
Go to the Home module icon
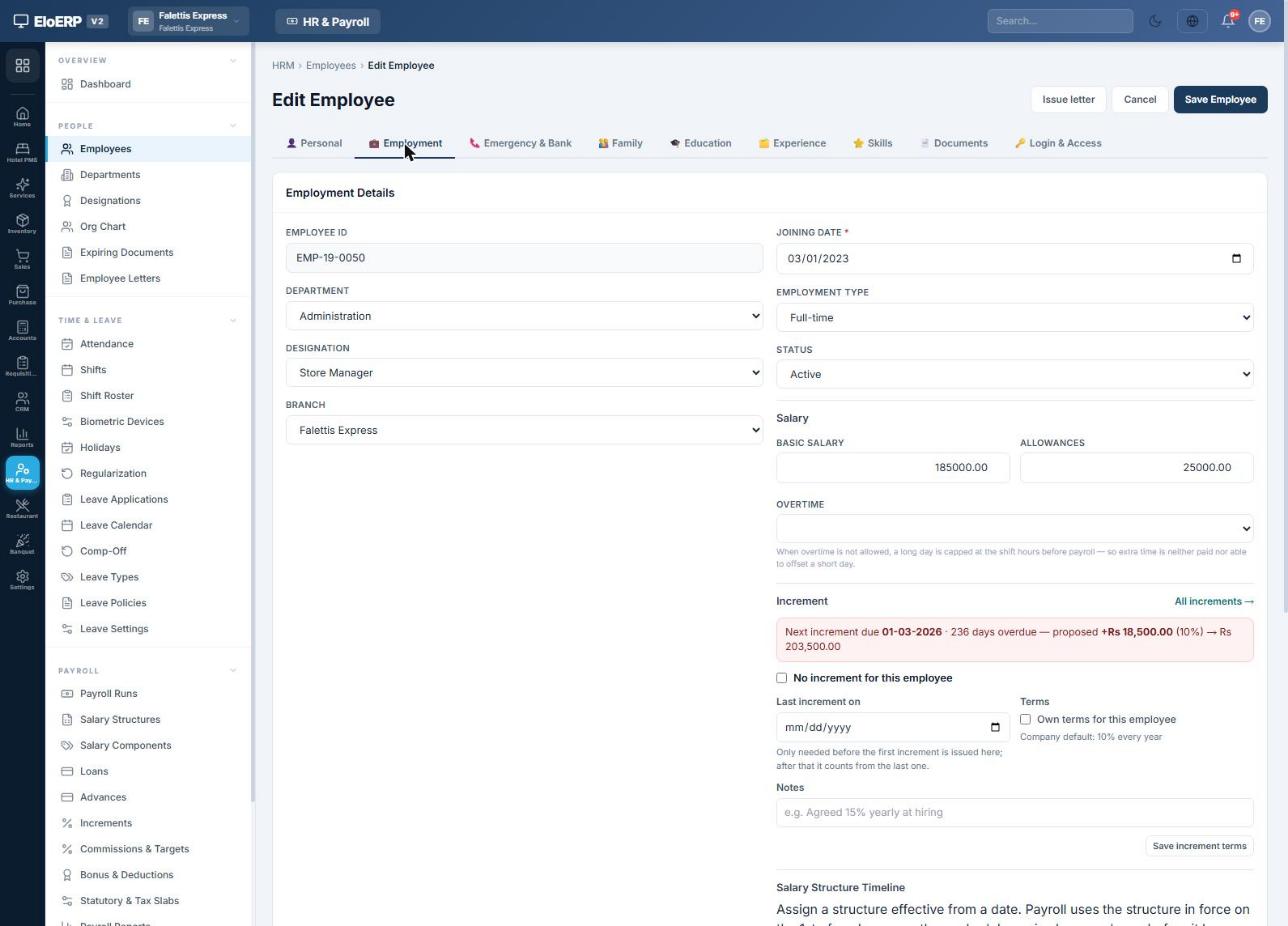(x=22, y=117)
